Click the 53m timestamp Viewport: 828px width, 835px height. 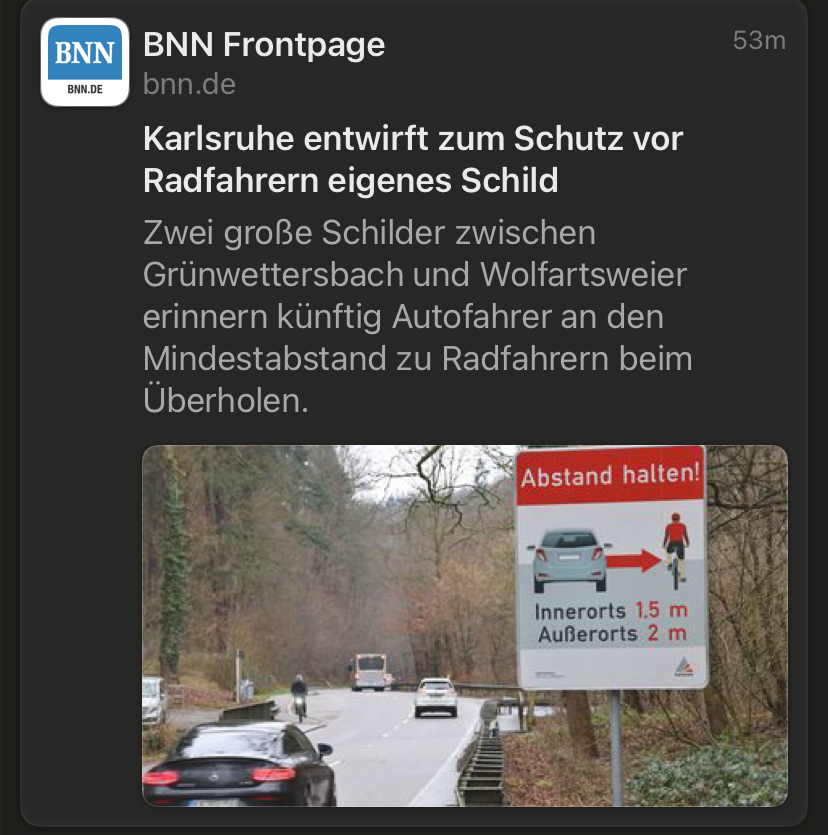[759, 40]
